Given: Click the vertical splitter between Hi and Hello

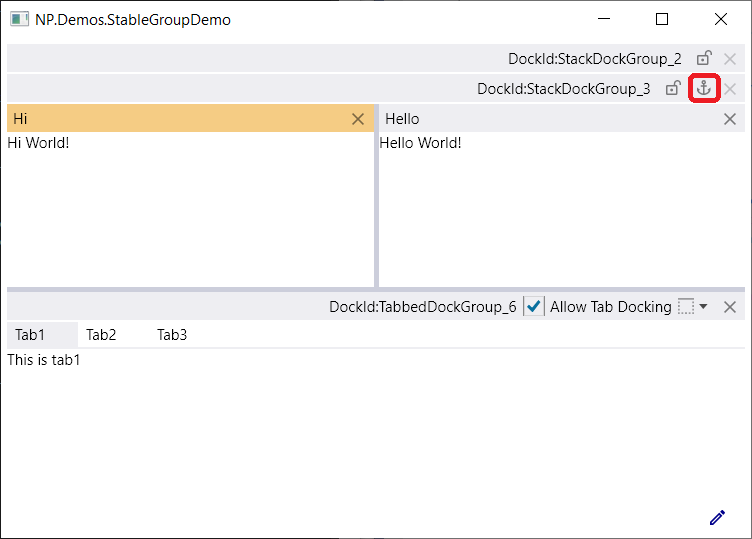Looking at the screenshot, I should pos(376,196).
